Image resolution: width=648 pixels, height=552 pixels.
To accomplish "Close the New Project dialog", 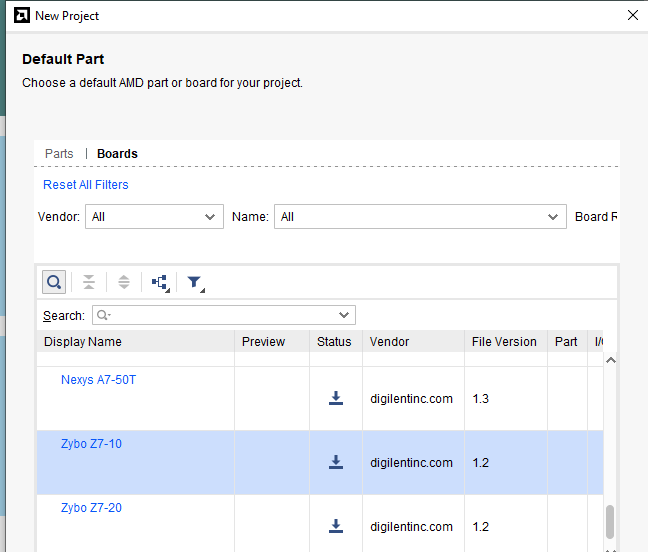I will (632, 15).
